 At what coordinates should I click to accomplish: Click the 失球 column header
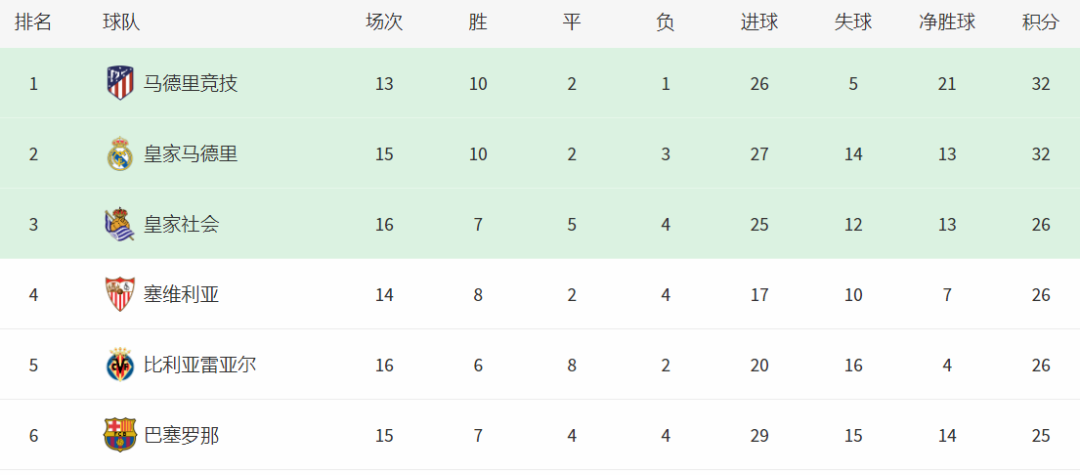pos(853,23)
